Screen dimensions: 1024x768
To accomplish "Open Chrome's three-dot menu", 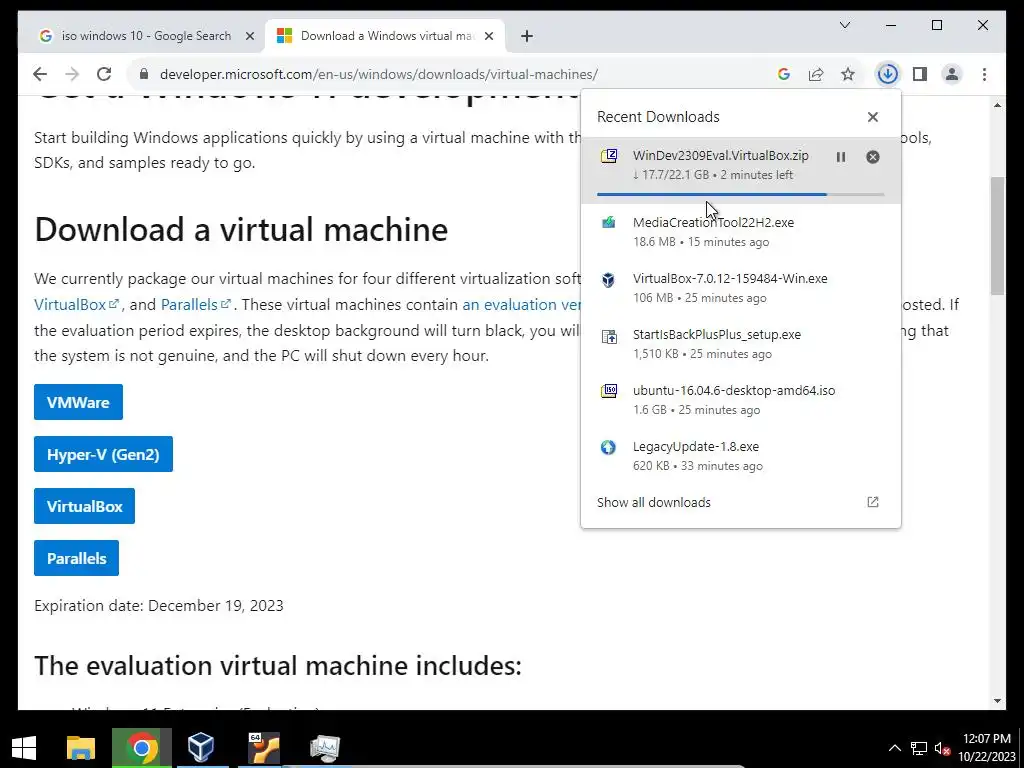I will (x=984, y=74).
